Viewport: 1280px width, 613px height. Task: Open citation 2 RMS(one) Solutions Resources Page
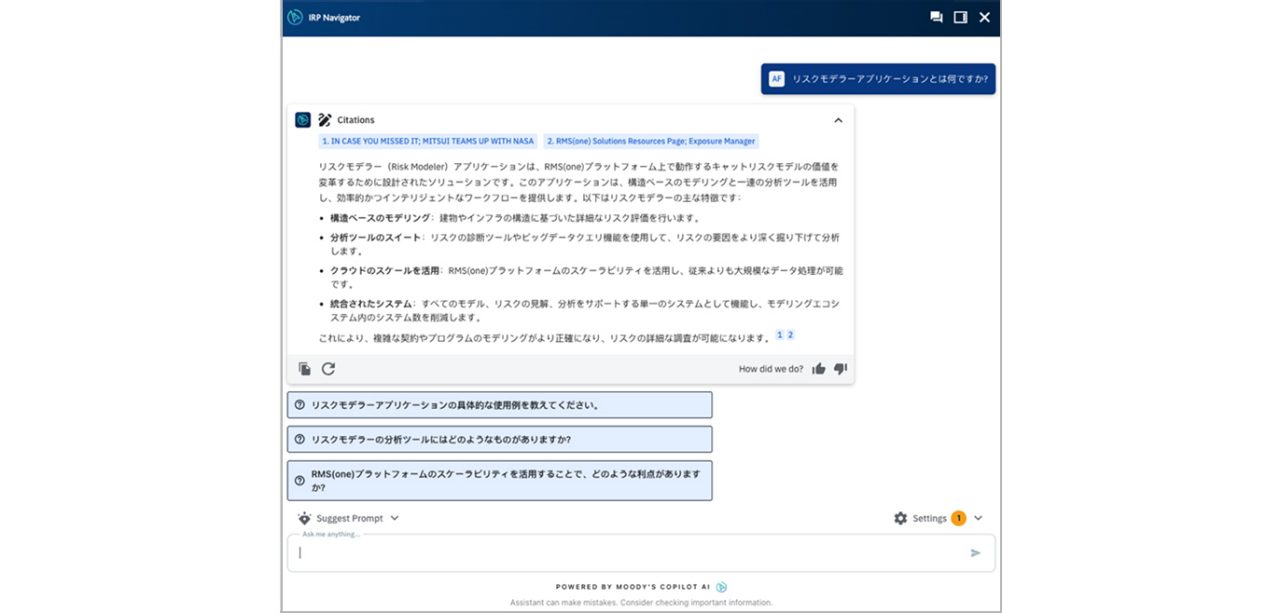point(651,142)
